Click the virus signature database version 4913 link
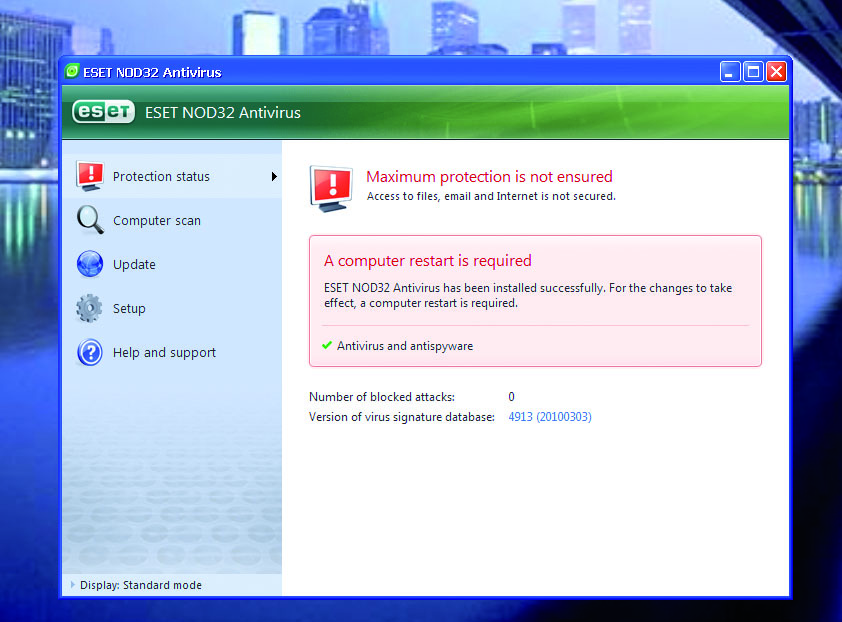Viewport: 842px width, 622px height. point(550,417)
